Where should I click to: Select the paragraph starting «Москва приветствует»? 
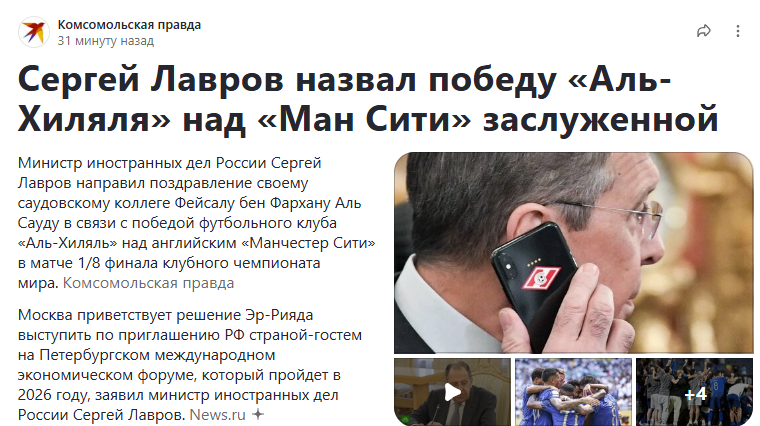pyautogui.click(x=190, y=364)
